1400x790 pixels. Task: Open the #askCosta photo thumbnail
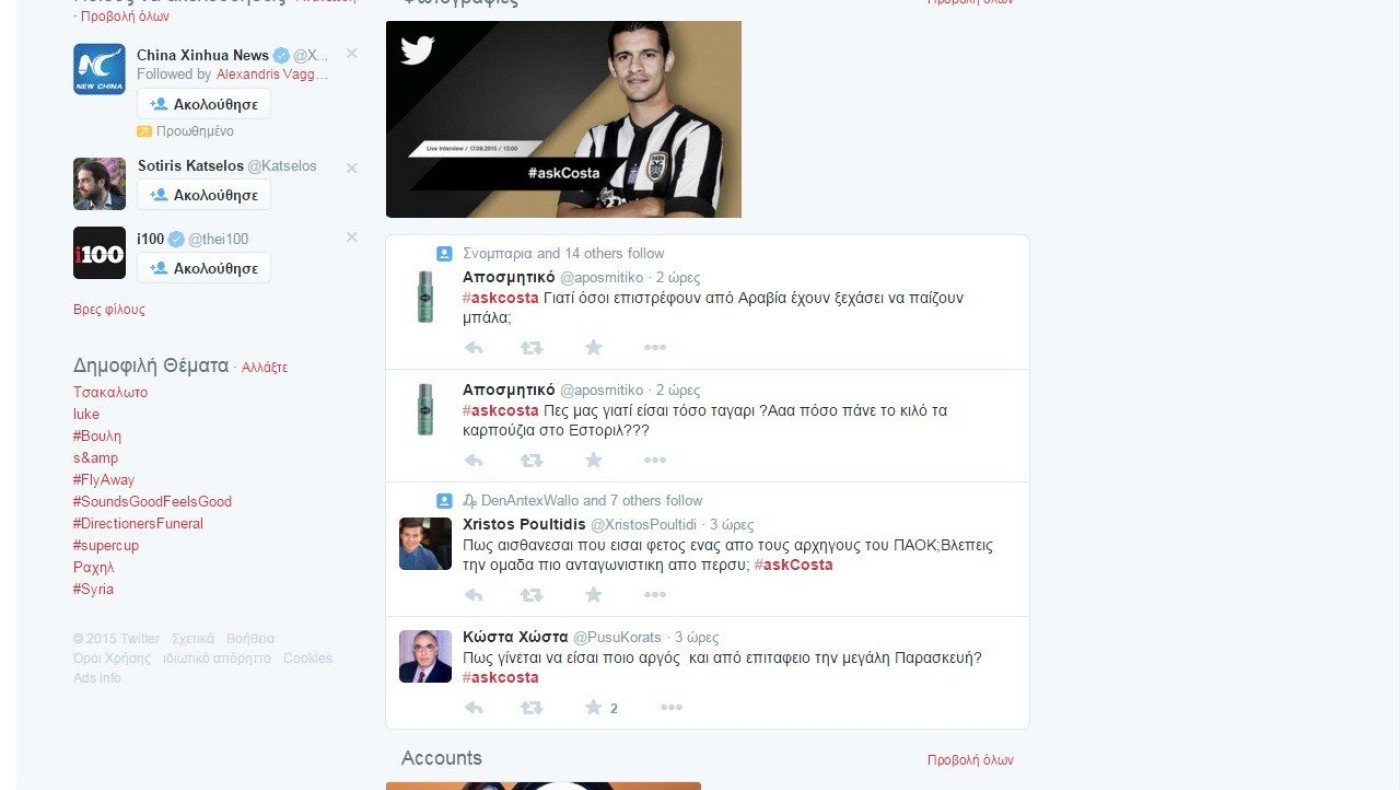[564, 119]
